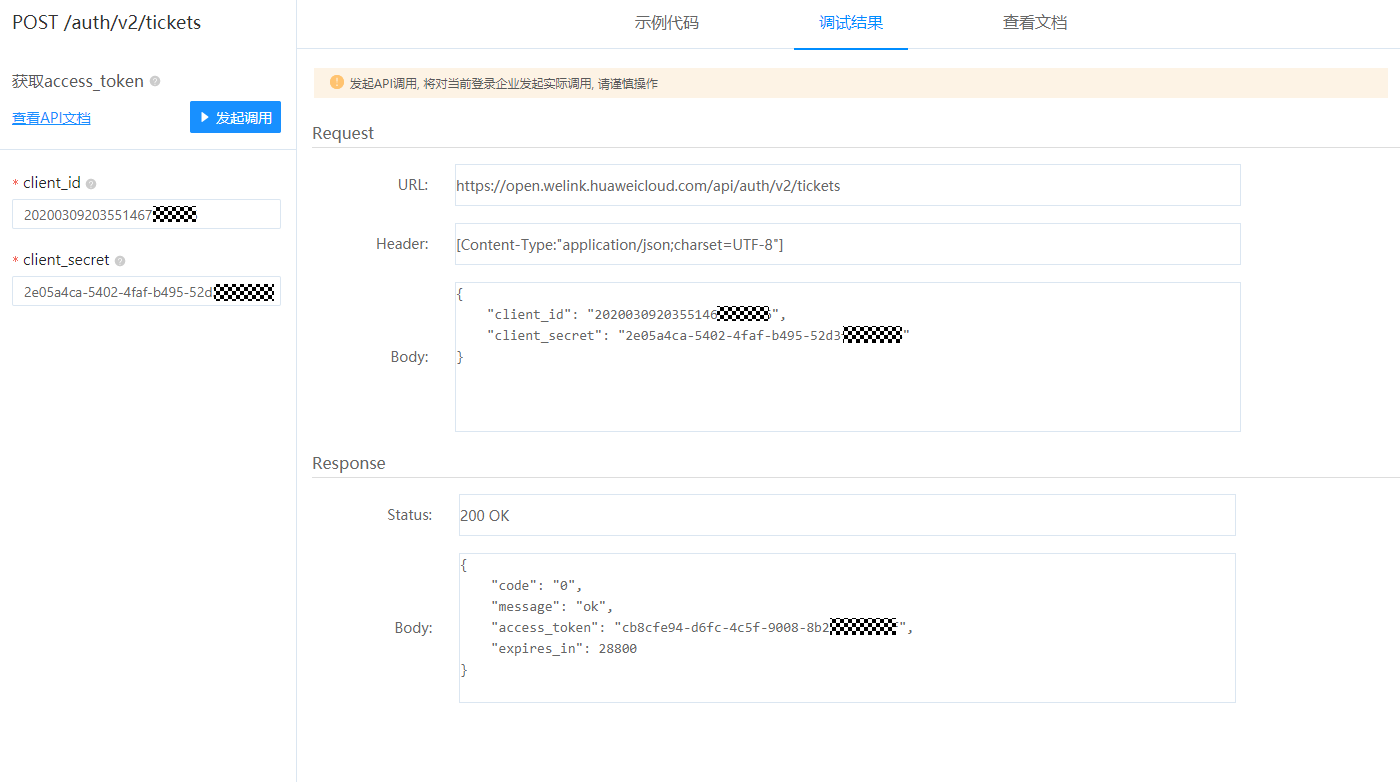Select the 调试结果 tab
Viewport: 1400px width, 782px height.
pos(850,22)
